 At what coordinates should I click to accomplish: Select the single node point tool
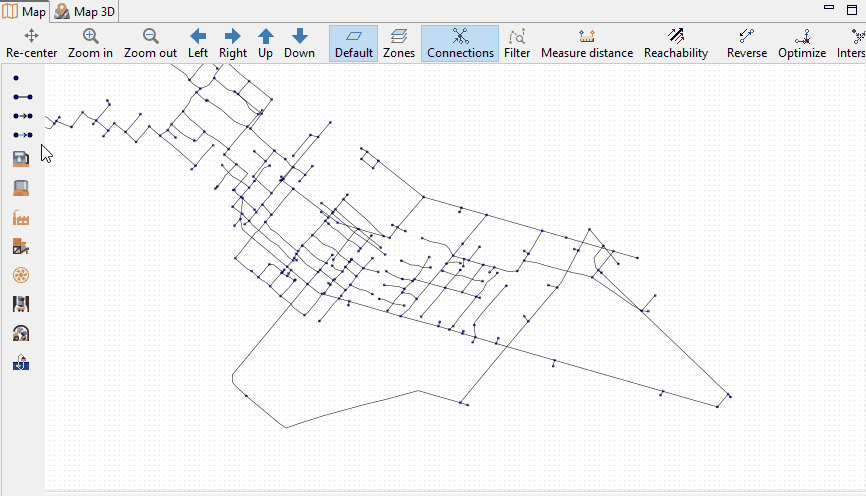pos(16,78)
